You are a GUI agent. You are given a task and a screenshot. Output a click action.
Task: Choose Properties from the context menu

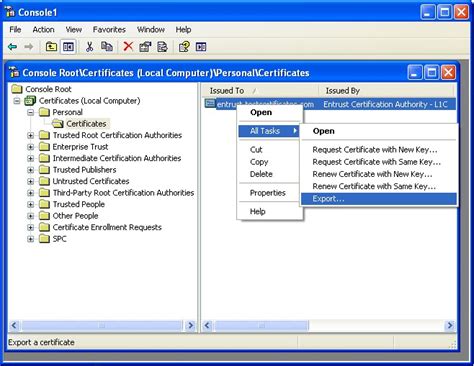click(x=270, y=193)
